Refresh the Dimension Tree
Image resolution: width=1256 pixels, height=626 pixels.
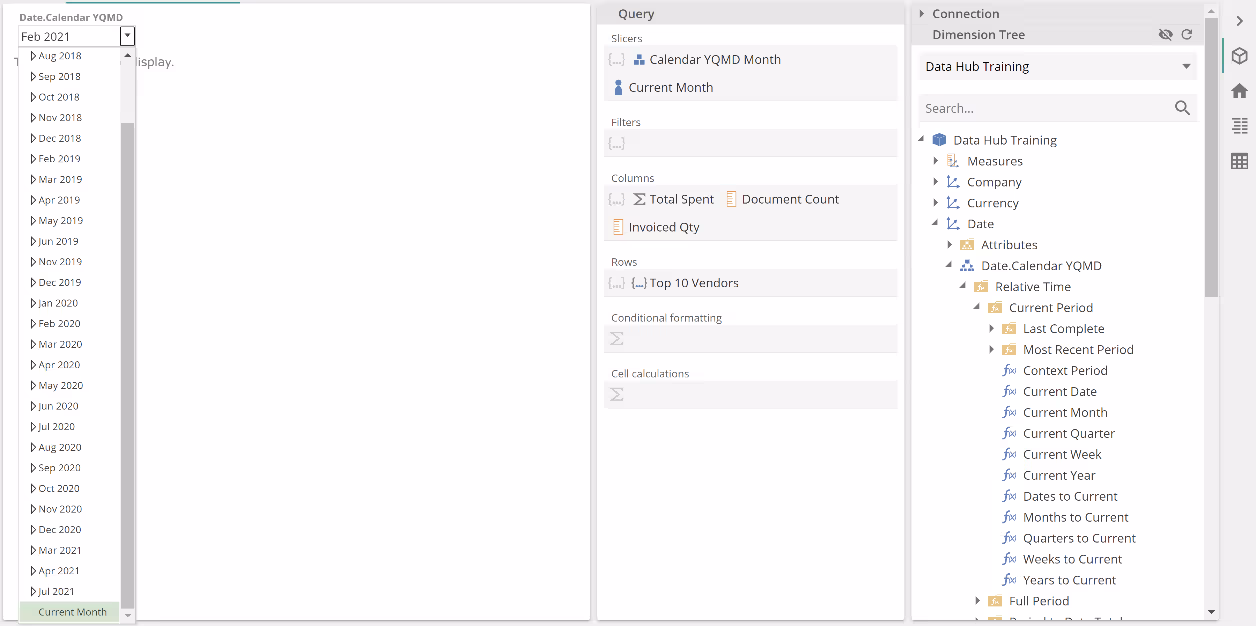tap(1187, 35)
